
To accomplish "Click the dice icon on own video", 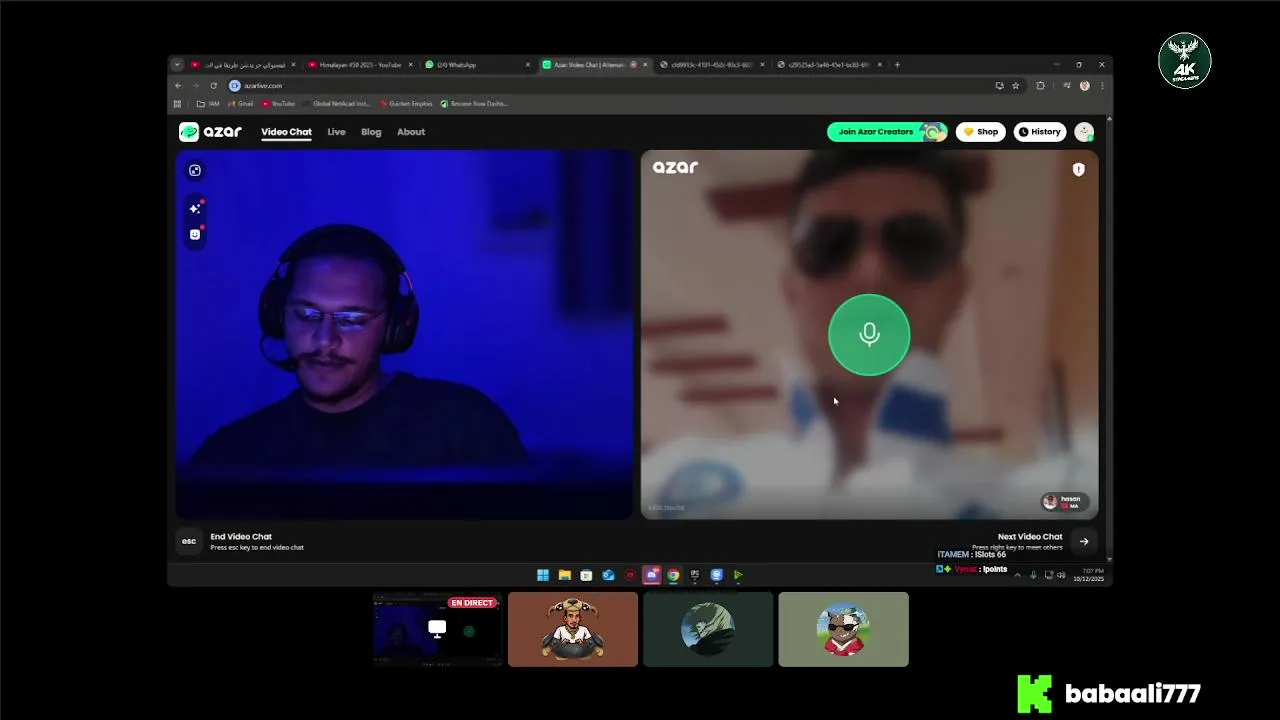I will click(x=195, y=170).
